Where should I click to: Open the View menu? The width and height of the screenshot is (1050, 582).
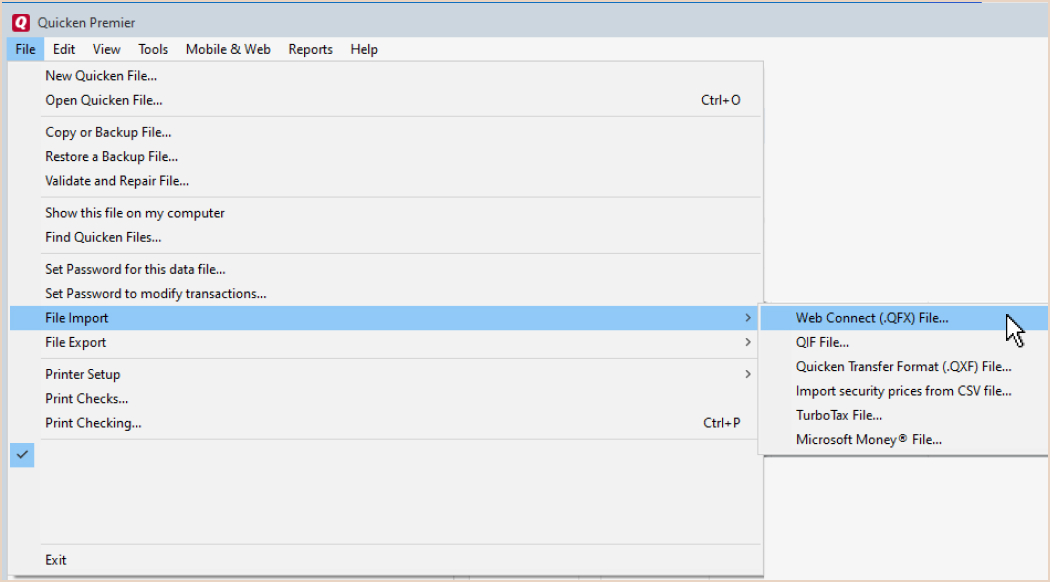tap(106, 50)
